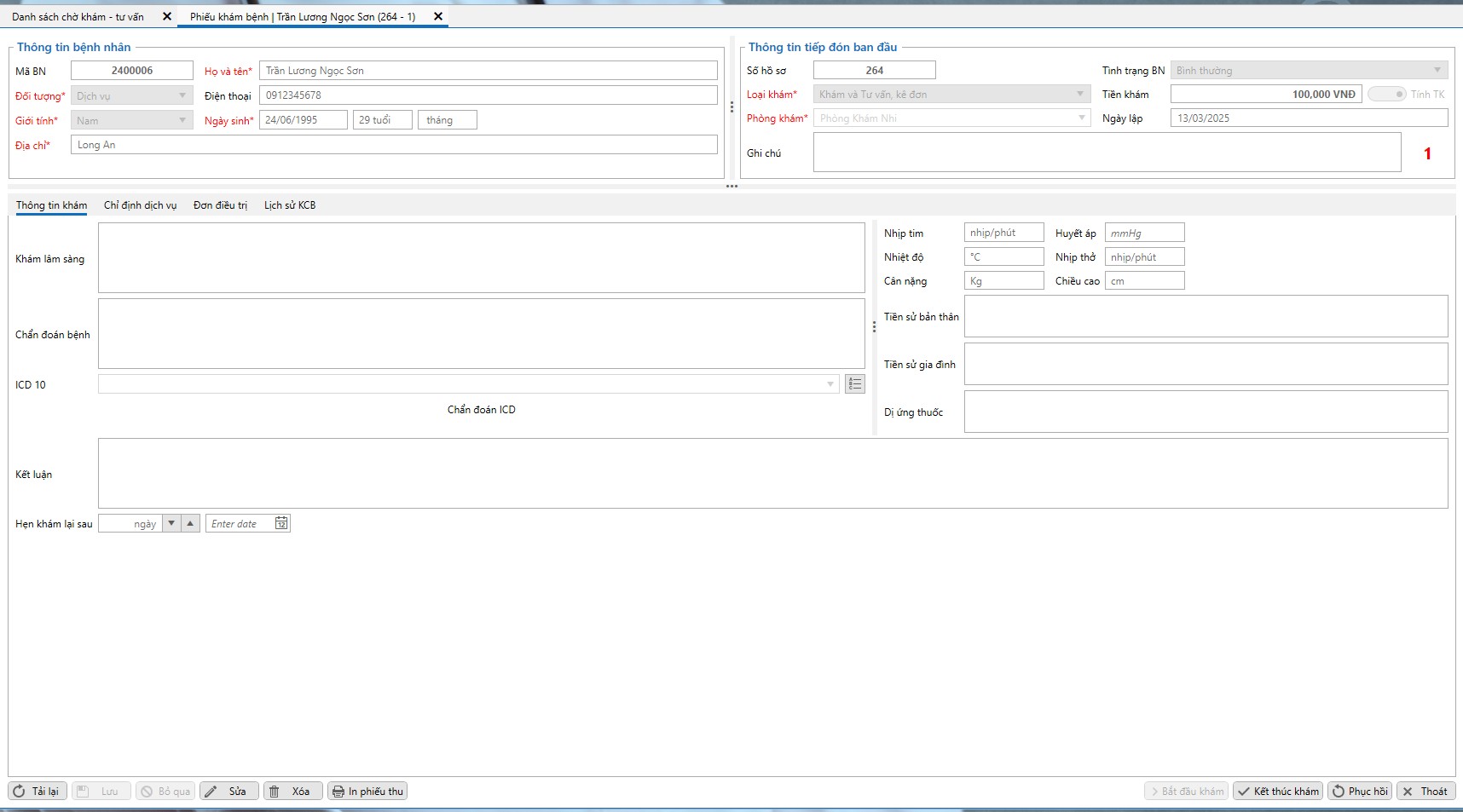This screenshot has height=812, width=1463.
Task: Click the Cân nặng field
Action: point(1004,280)
